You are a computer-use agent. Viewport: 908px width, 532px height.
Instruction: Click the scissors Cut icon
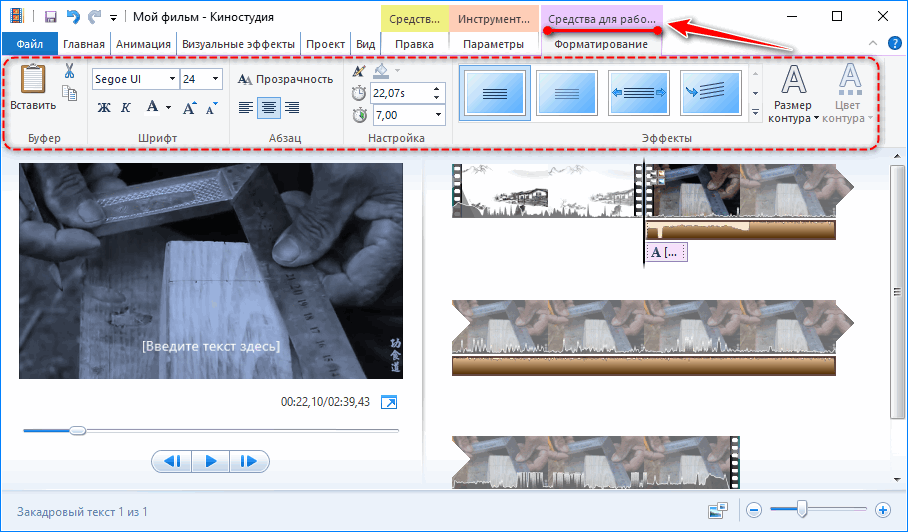pos(69,71)
